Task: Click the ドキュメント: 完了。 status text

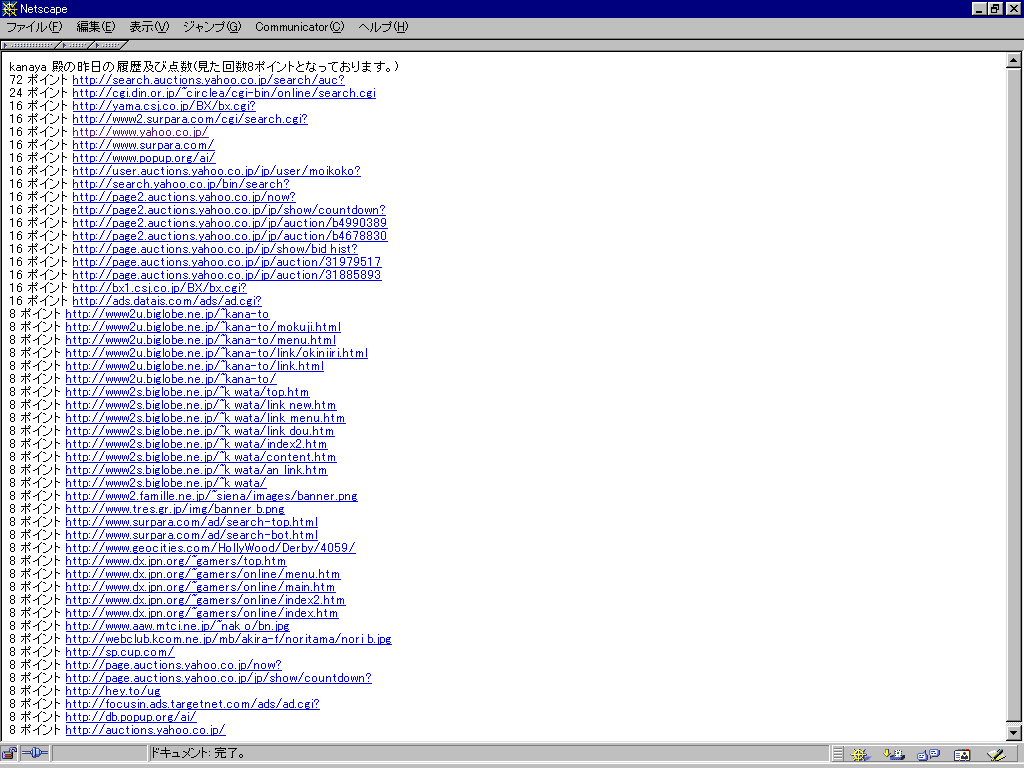Action: pos(198,754)
